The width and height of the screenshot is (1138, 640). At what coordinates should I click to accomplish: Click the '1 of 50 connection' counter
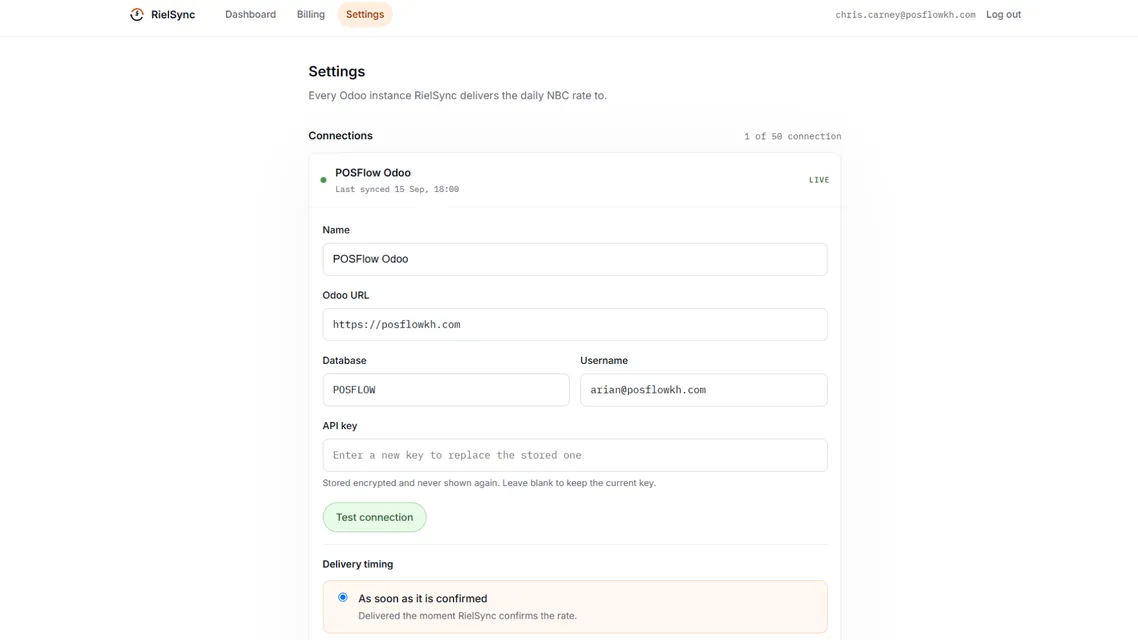tap(793, 136)
